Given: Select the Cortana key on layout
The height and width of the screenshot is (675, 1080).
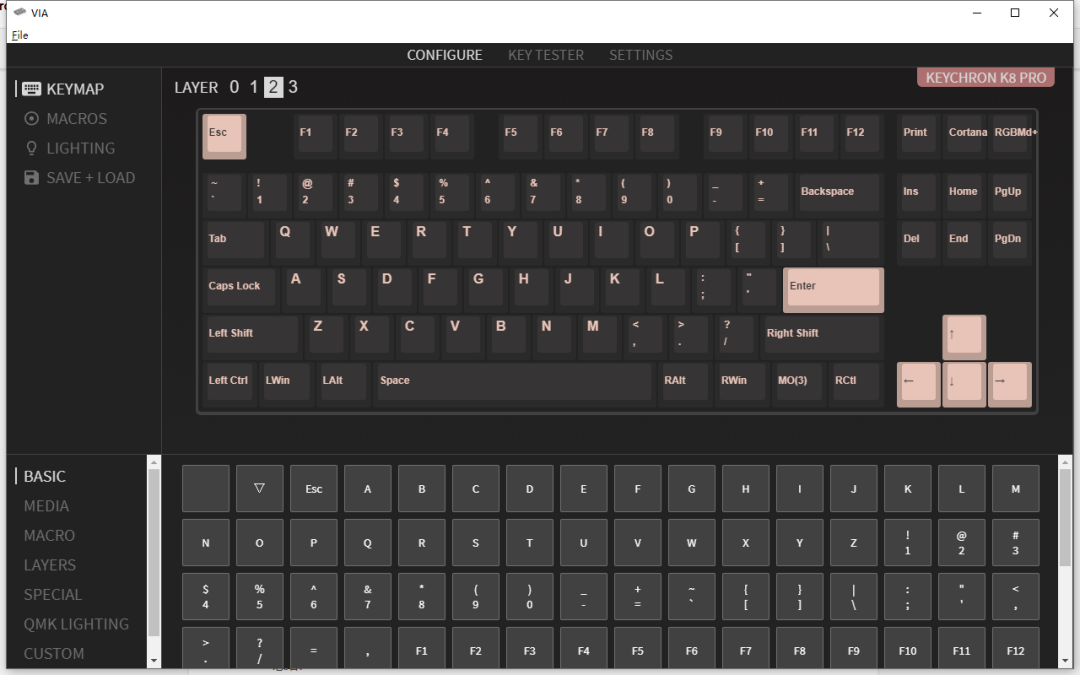Looking at the screenshot, I should pos(964,134).
